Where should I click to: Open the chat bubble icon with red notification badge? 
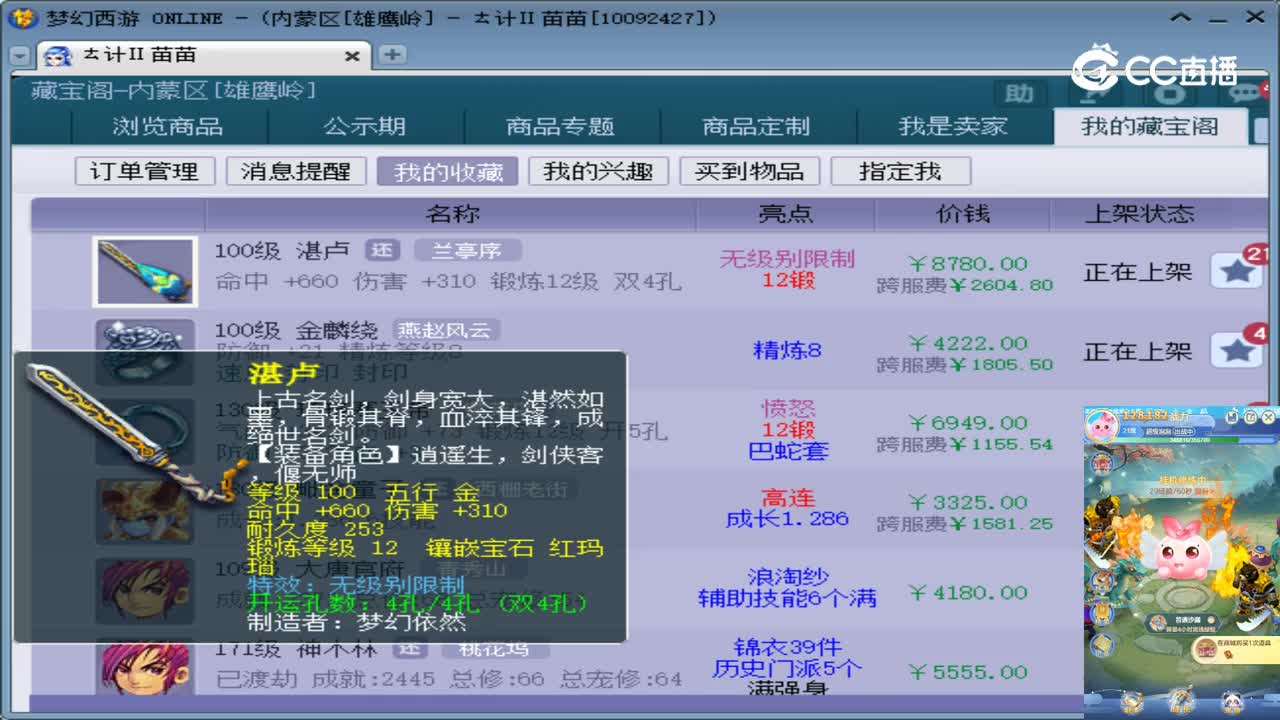click(x=1245, y=93)
